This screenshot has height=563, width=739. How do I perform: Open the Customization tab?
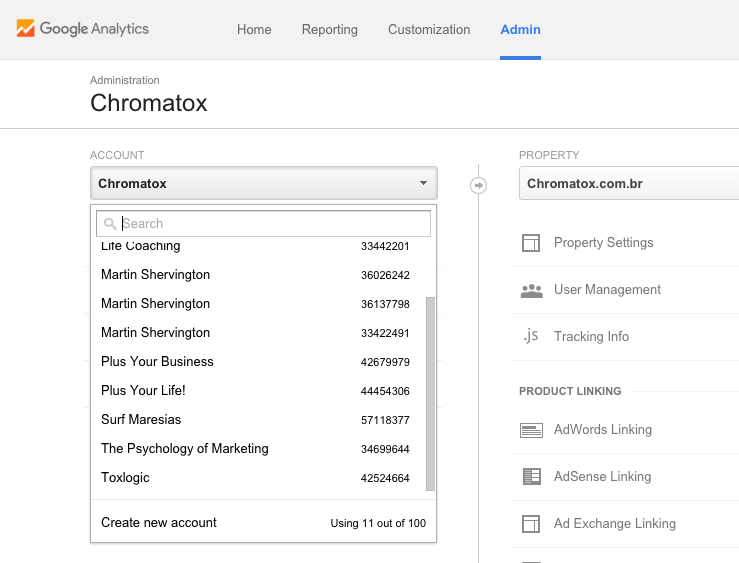[x=429, y=29]
